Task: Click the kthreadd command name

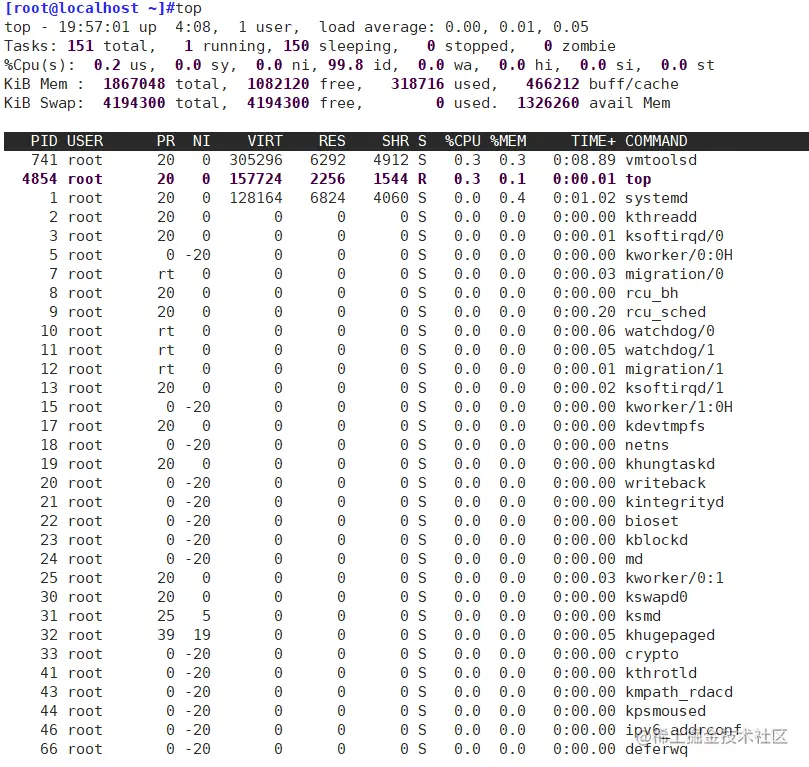Action: (x=661, y=217)
